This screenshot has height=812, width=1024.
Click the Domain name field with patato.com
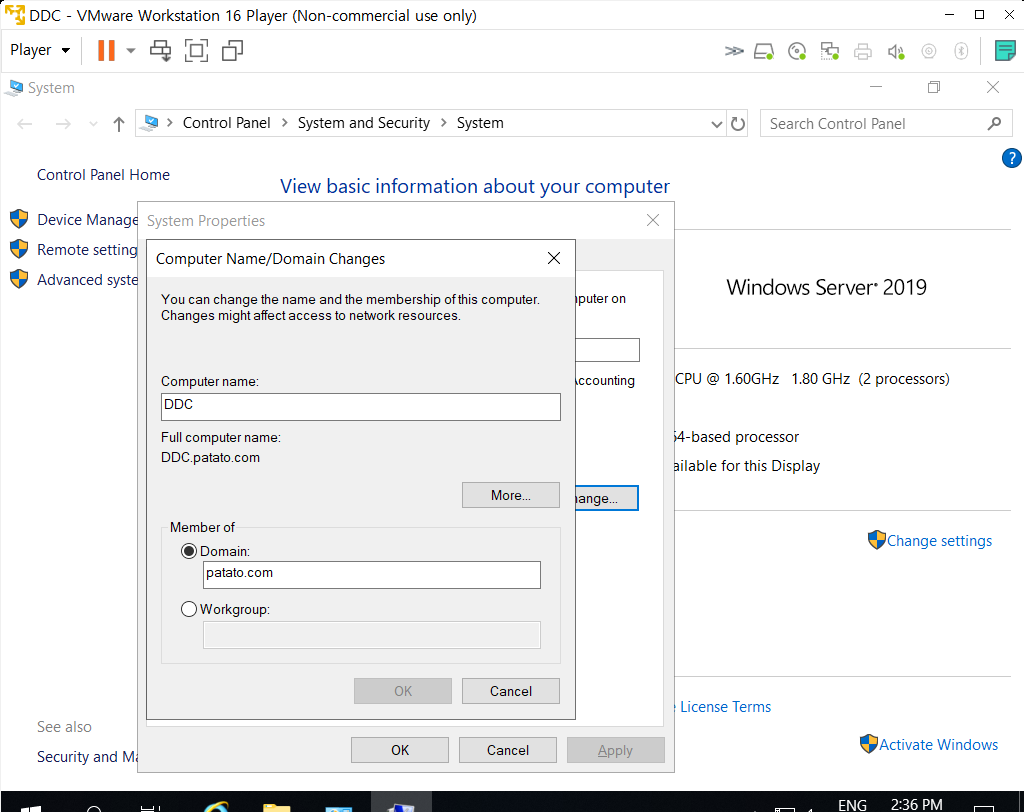coord(372,575)
